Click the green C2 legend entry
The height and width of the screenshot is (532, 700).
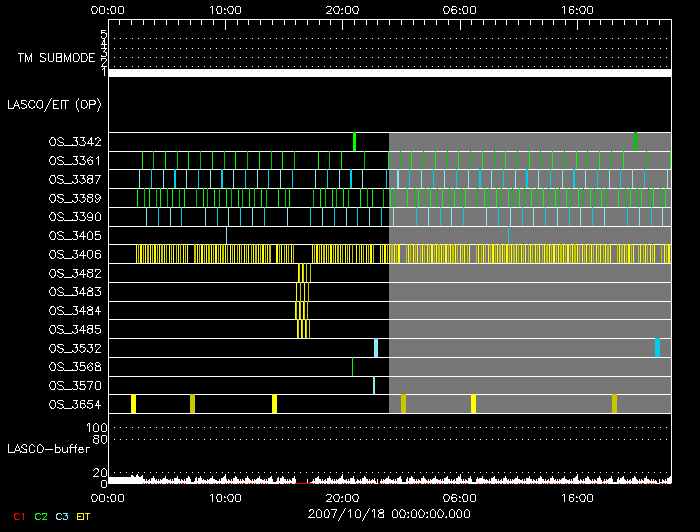coord(41,516)
